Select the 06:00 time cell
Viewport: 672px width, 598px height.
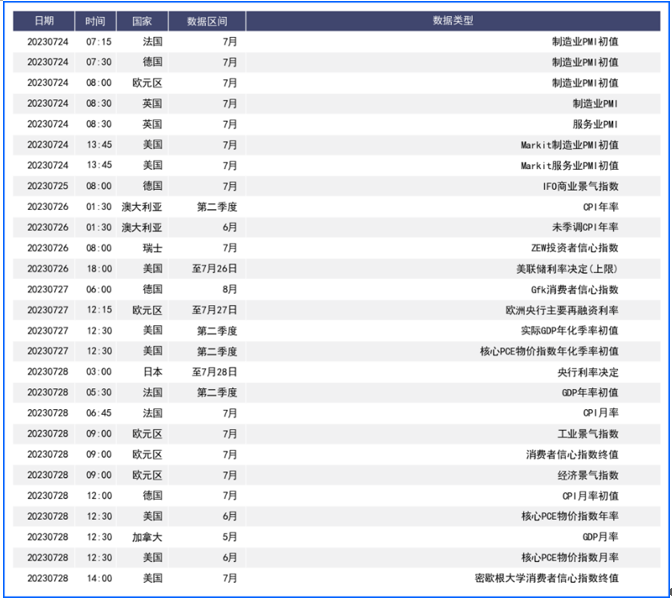click(x=99, y=289)
